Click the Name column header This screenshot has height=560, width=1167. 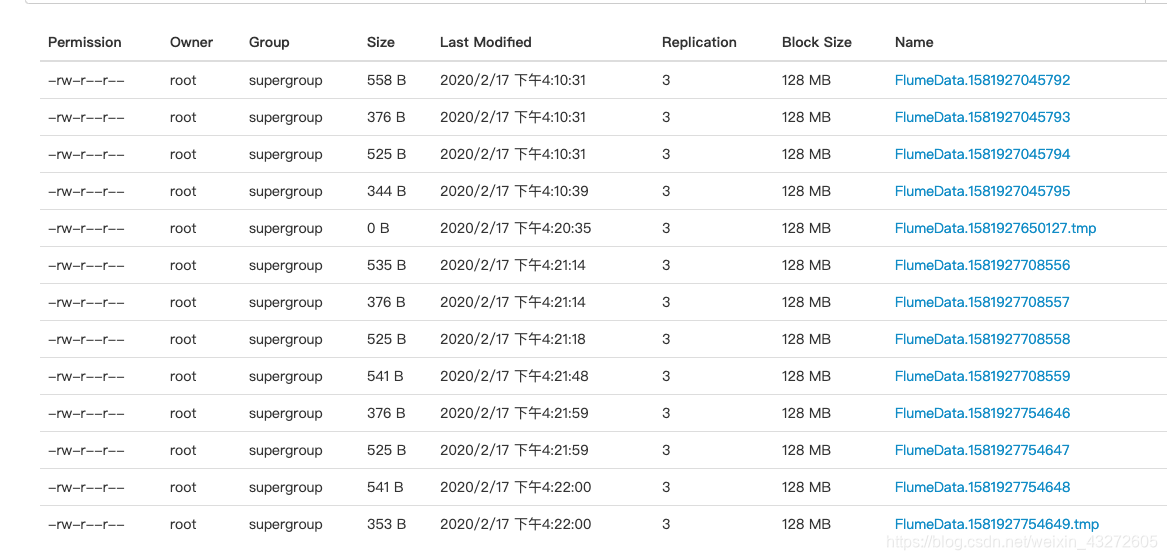pyautogui.click(x=914, y=42)
